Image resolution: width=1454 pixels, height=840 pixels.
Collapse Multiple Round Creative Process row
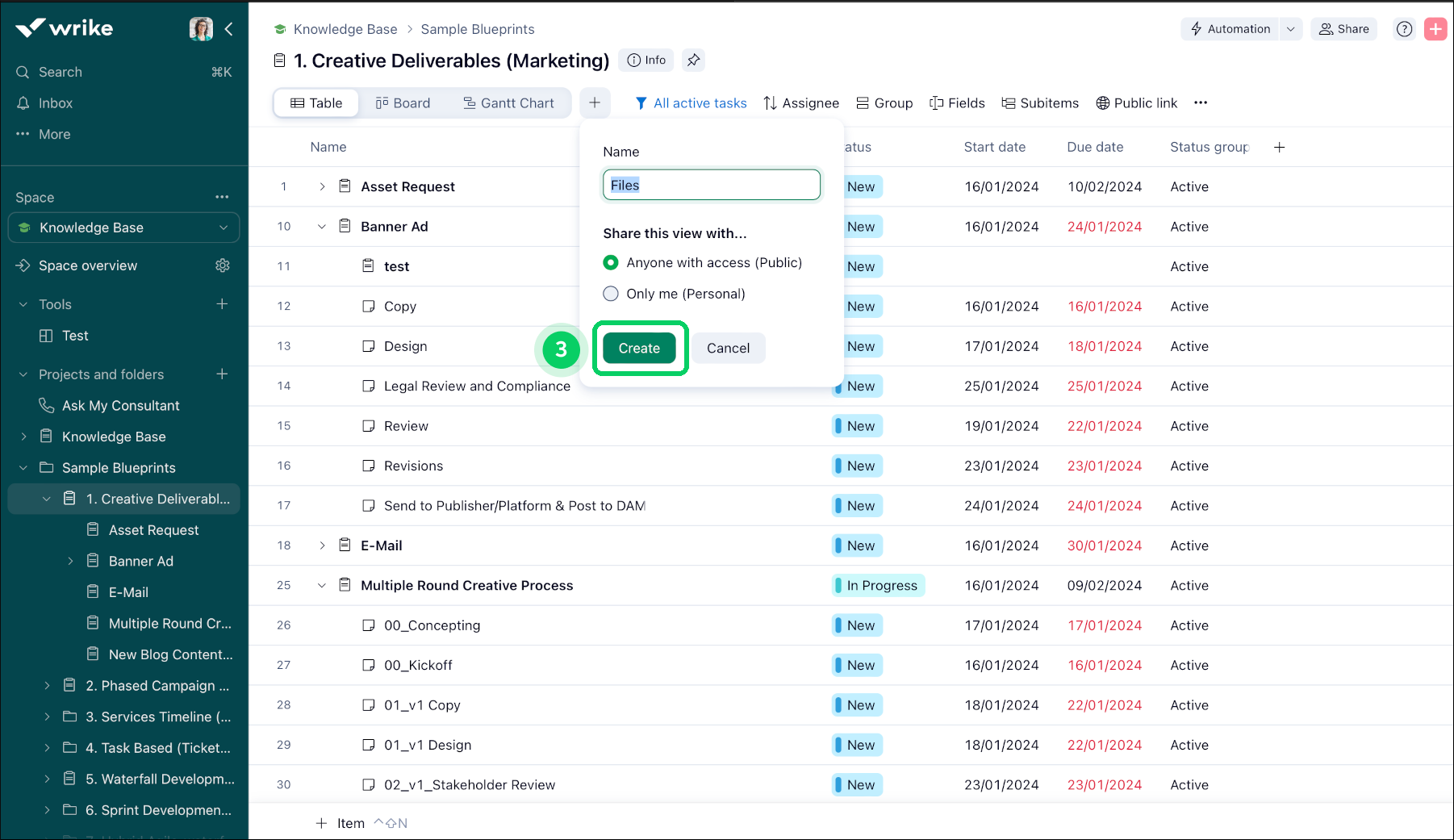pos(322,586)
